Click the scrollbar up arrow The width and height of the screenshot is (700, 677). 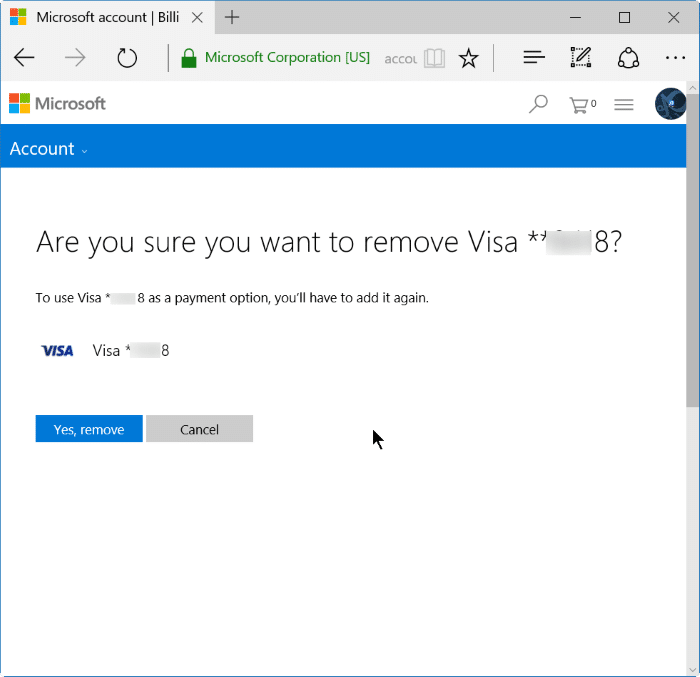[x=693, y=88]
